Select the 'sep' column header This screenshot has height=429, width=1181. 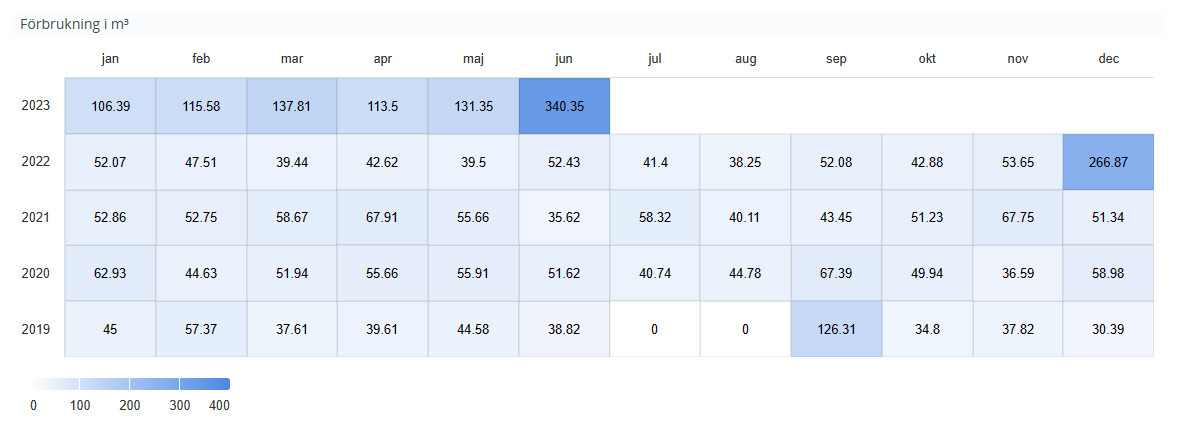coord(836,60)
